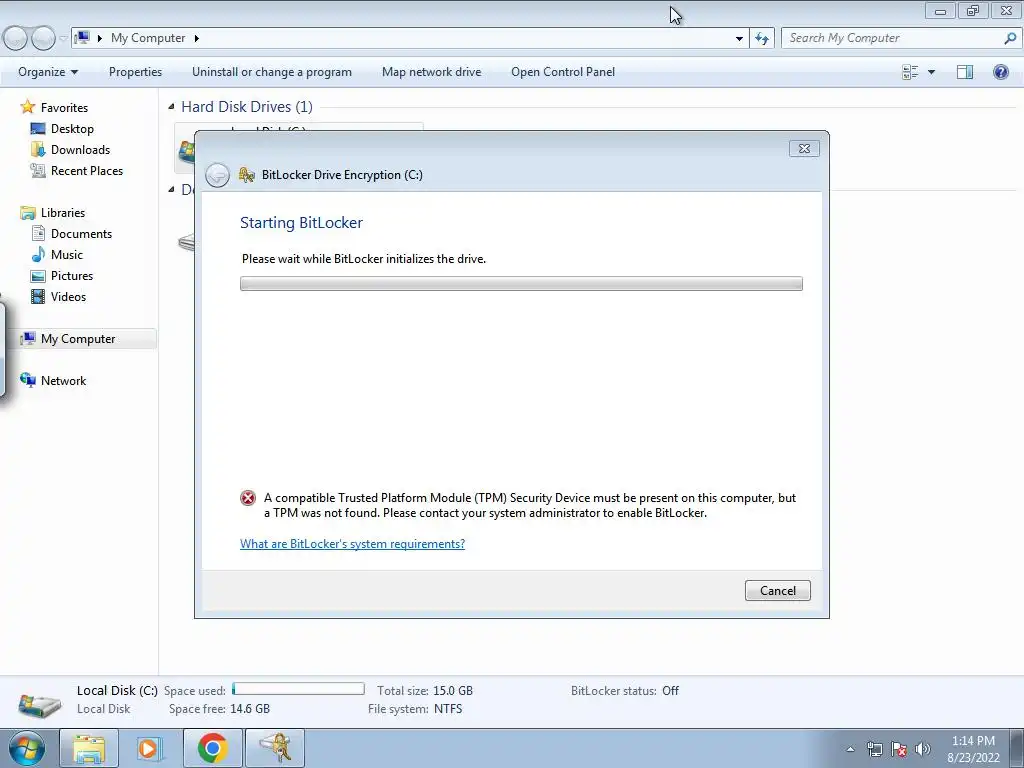The width and height of the screenshot is (1024, 768).
Task: Click the change view icon
Action: point(910,72)
